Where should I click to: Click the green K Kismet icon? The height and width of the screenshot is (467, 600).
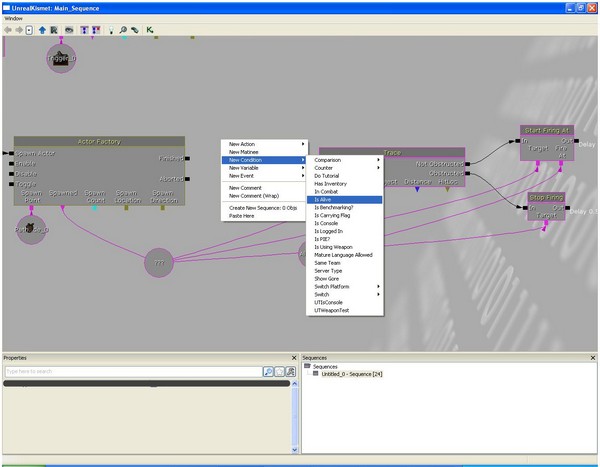tap(150, 30)
